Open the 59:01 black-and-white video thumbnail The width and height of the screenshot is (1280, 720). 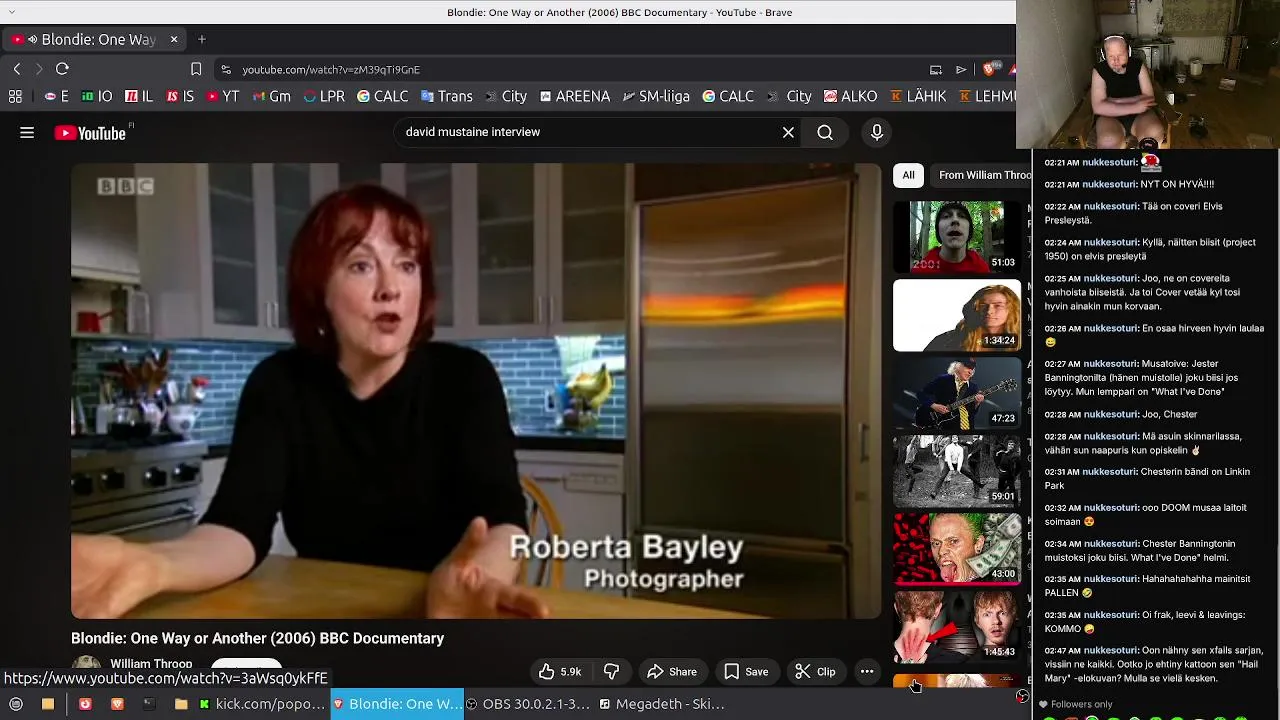coord(957,471)
